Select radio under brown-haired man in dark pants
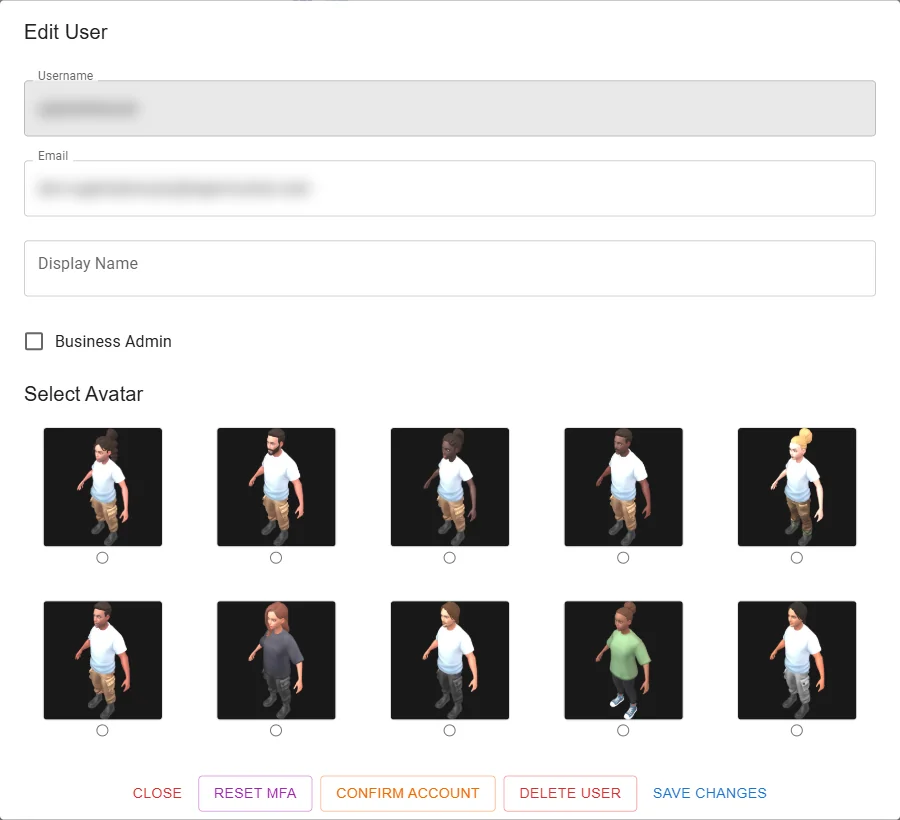 449,730
